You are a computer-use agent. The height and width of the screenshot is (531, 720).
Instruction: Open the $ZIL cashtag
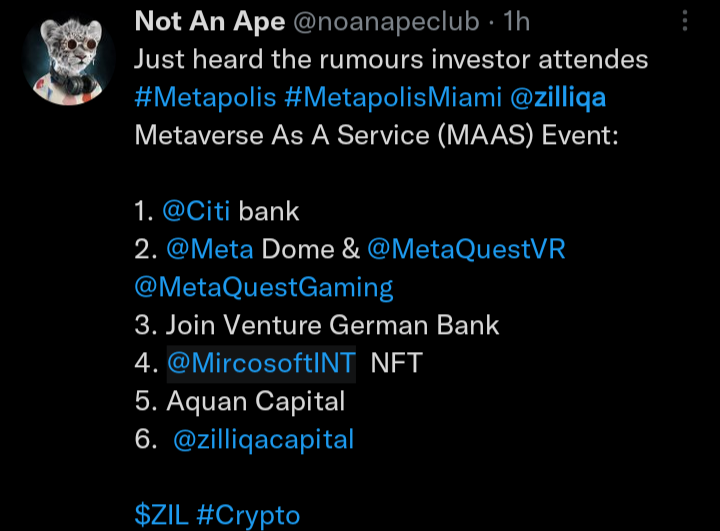[x=162, y=515]
